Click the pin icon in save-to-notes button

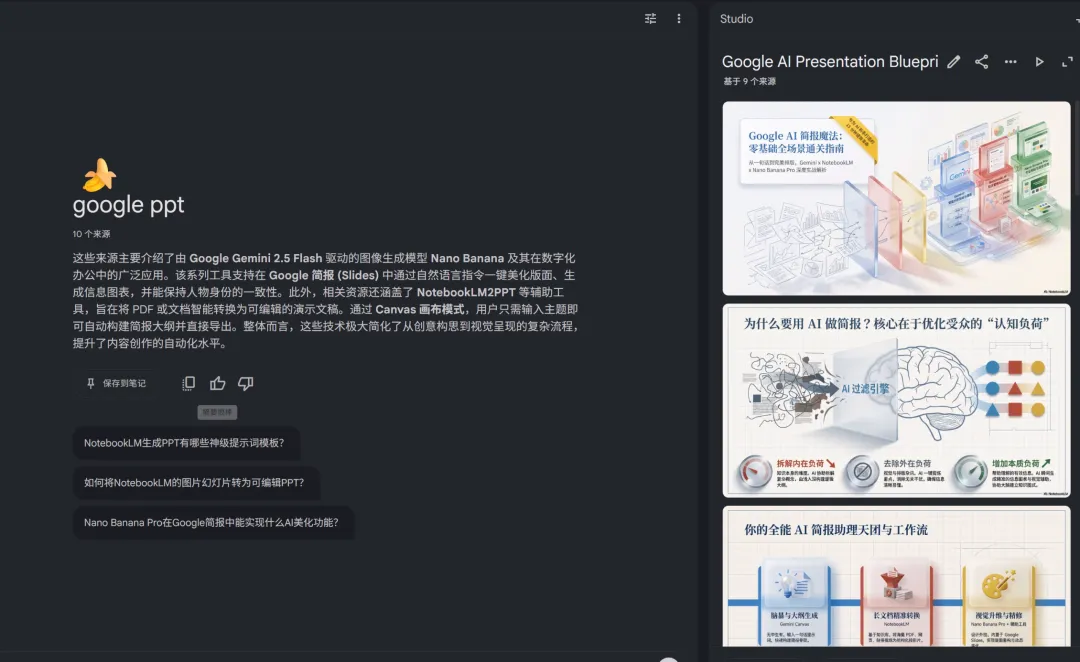(x=91, y=383)
